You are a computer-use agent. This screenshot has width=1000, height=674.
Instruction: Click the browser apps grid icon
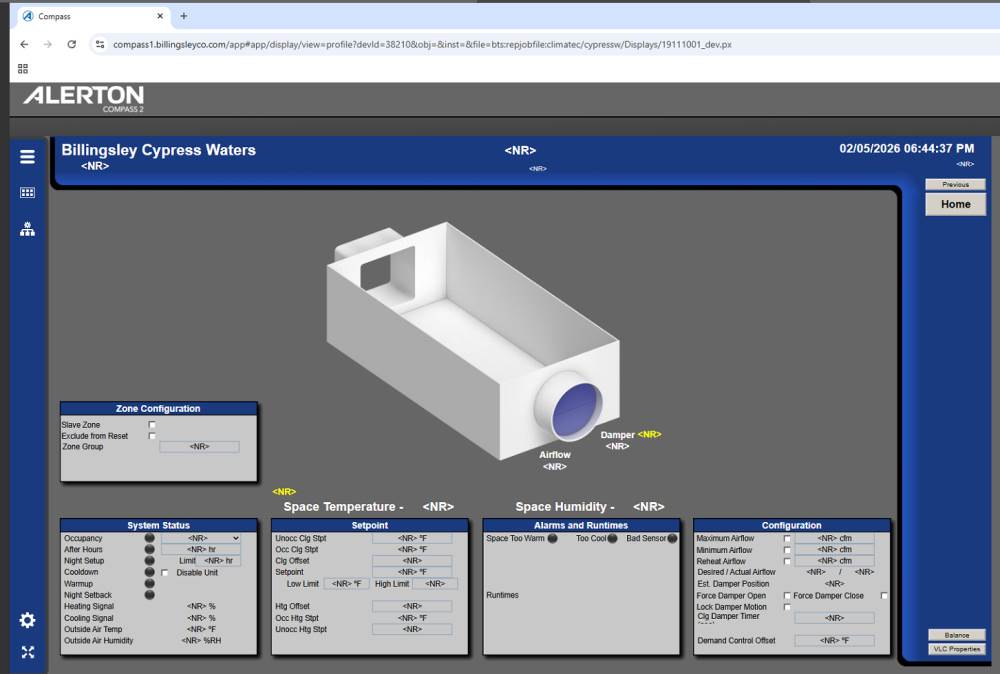click(23, 69)
